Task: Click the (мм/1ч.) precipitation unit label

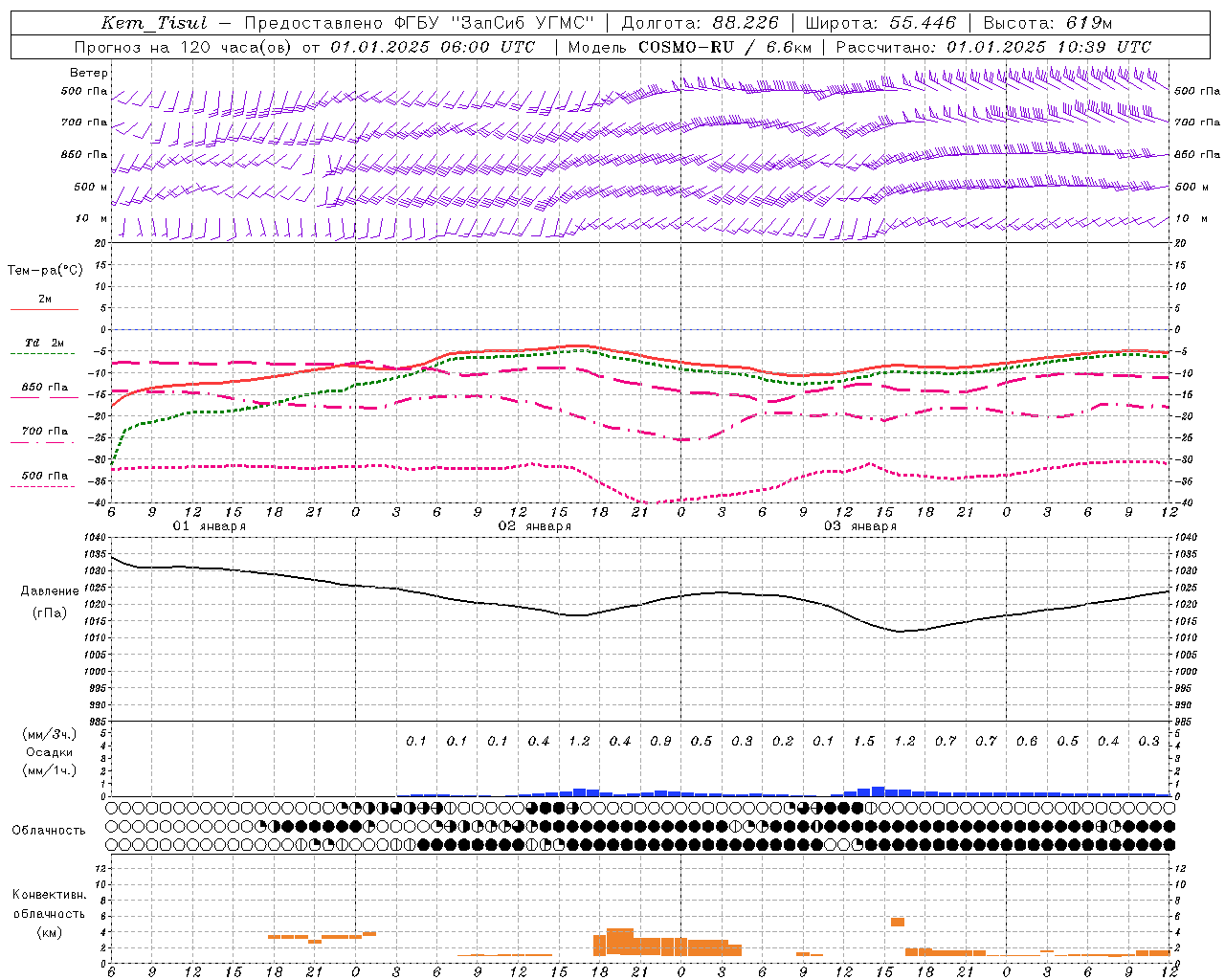Action: (x=50, y=770)
